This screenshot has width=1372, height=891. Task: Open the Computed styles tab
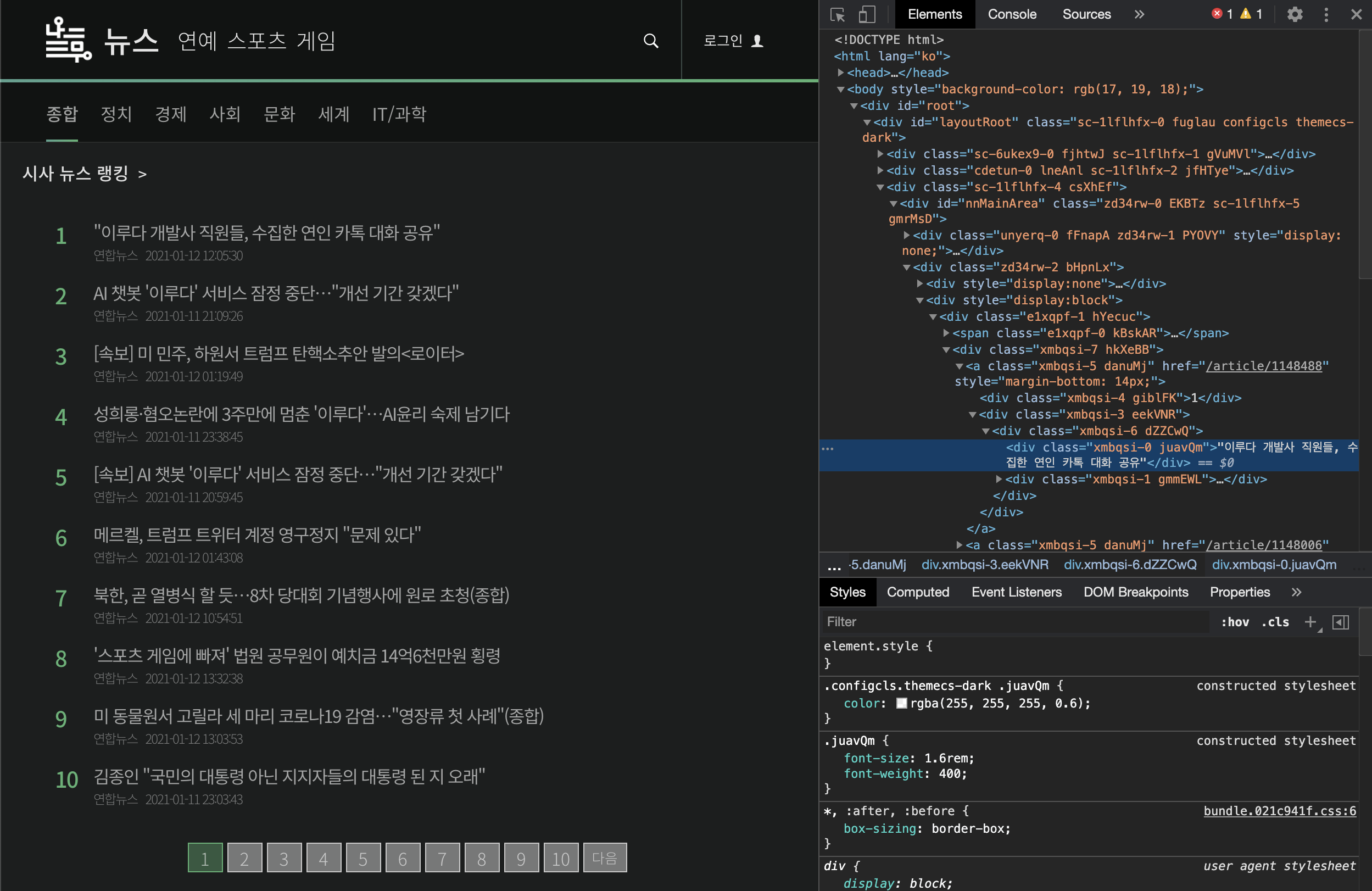click(x=917, y=592)
